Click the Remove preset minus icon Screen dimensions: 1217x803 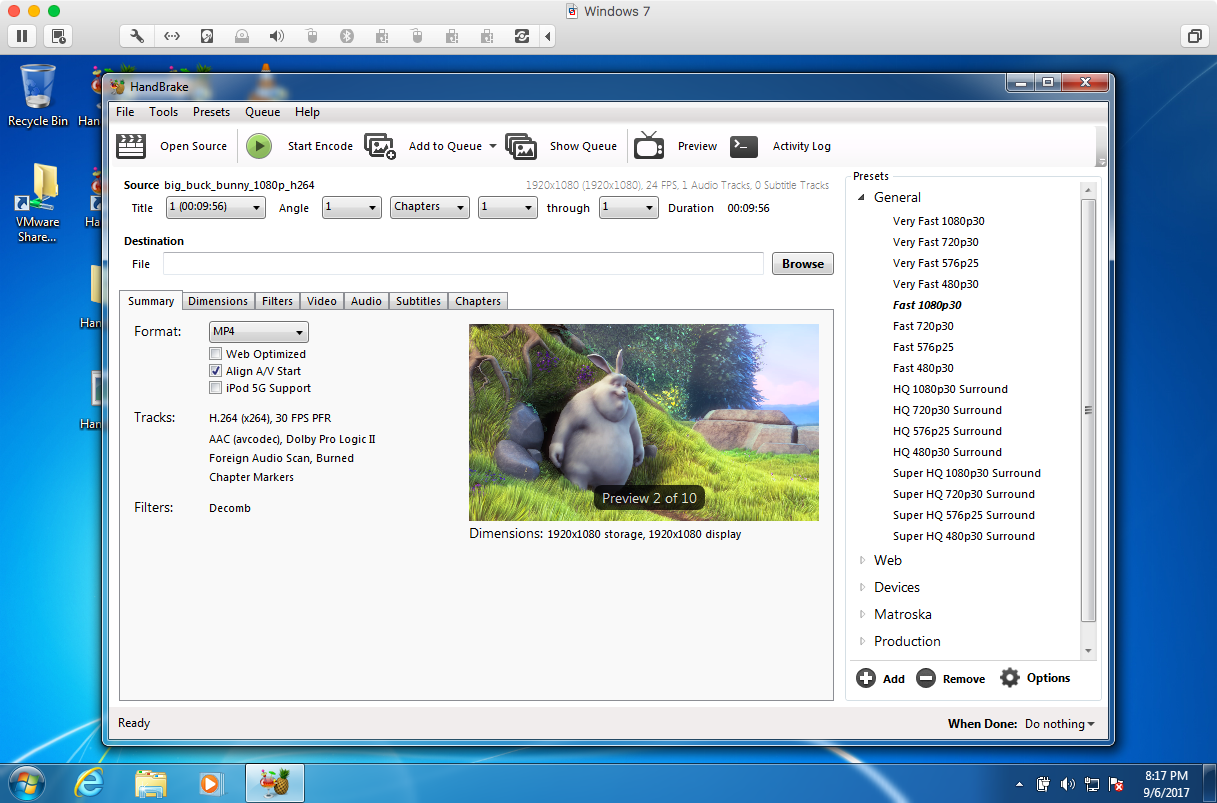(x=926, y=678)
